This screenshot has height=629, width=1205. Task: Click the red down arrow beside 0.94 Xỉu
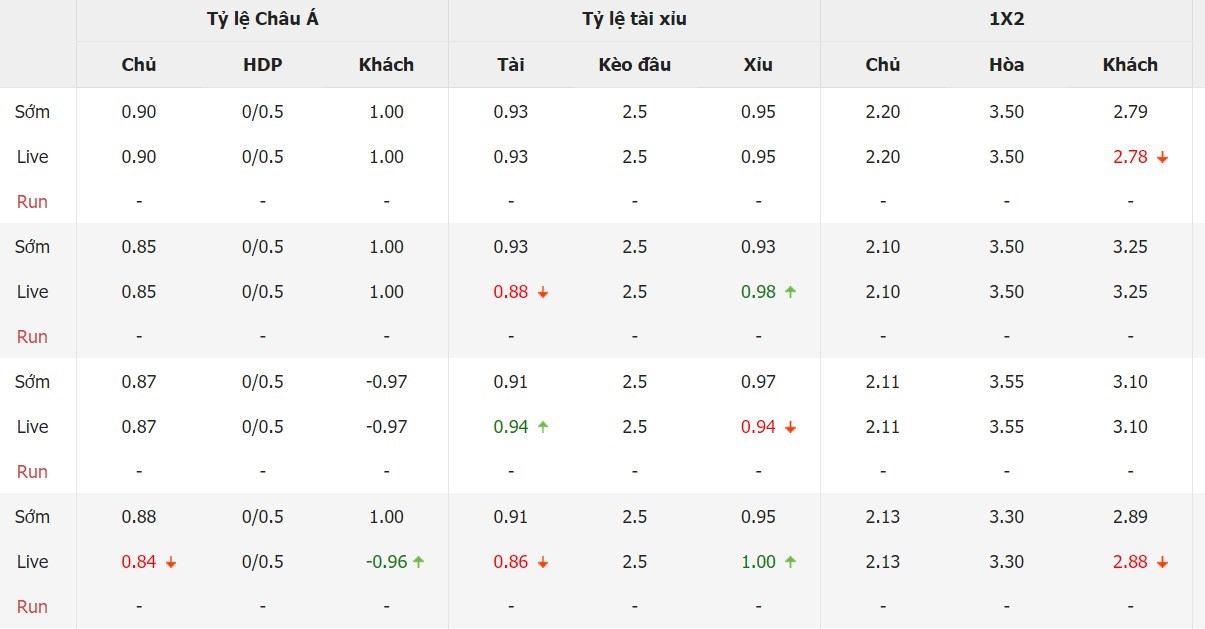pyautogui.click(x=790, y=427)
